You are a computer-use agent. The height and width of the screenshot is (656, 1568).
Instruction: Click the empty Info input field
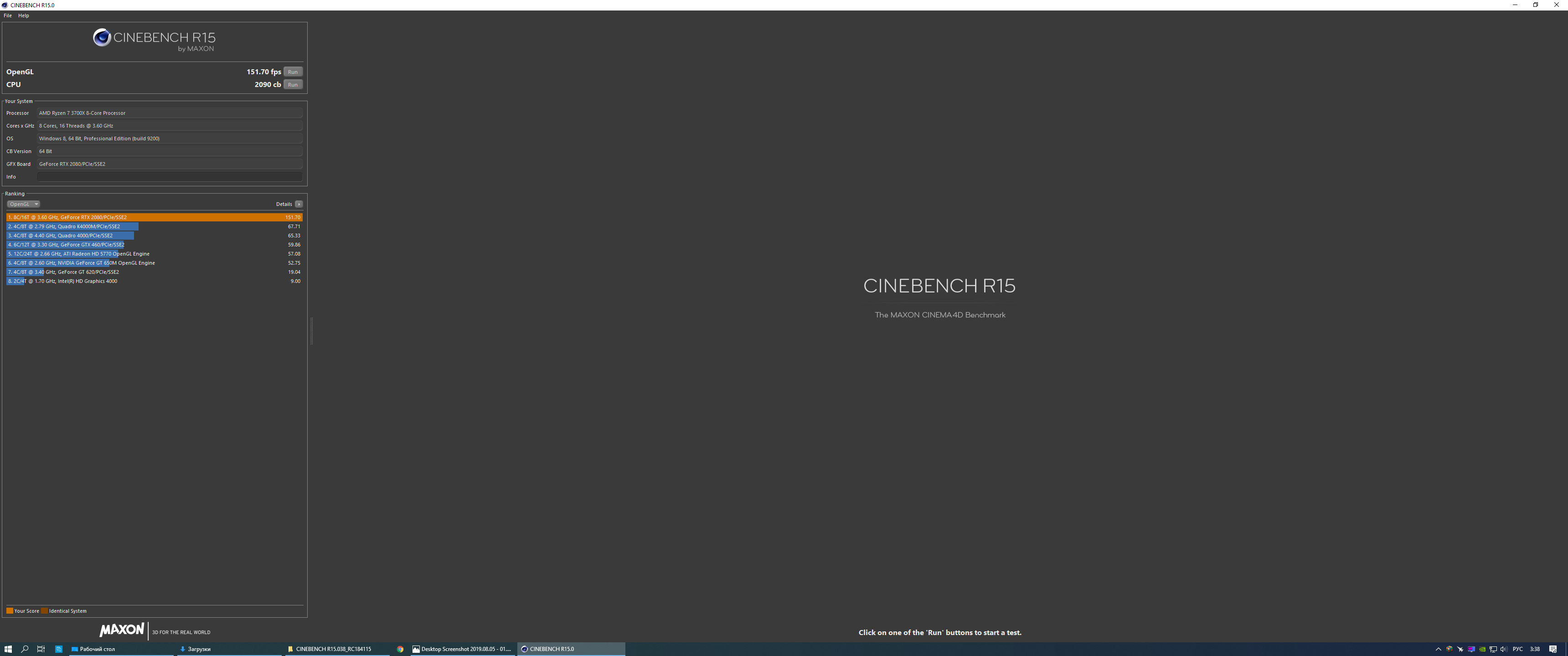169,176
